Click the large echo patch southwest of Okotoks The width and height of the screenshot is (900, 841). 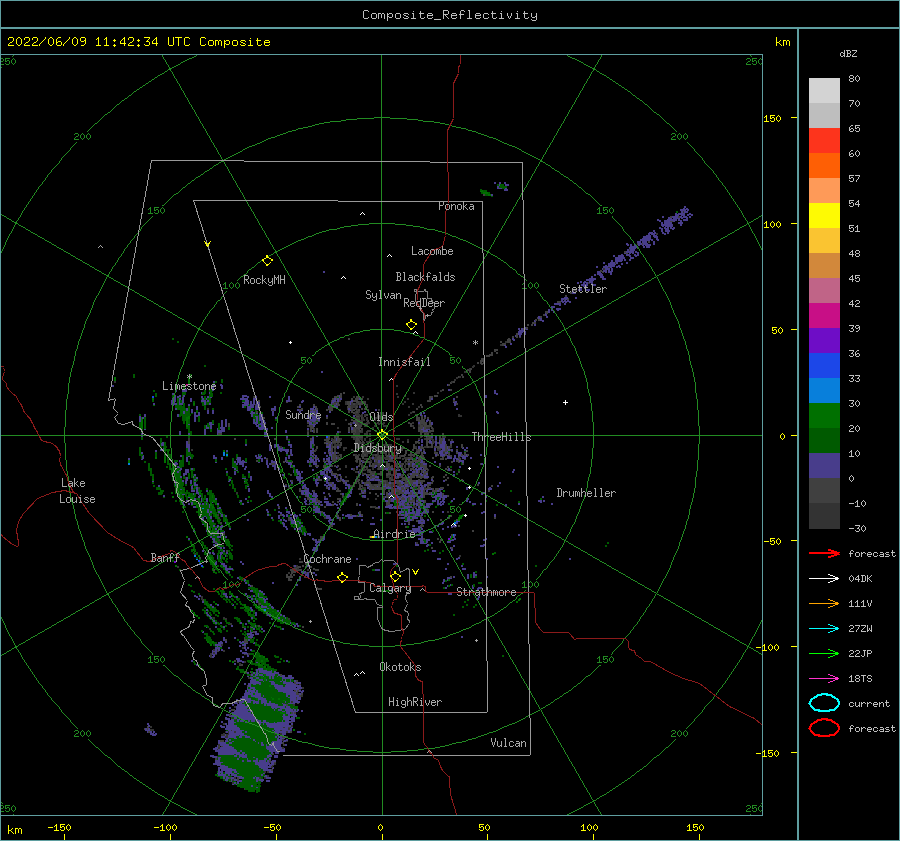[258, 729]
